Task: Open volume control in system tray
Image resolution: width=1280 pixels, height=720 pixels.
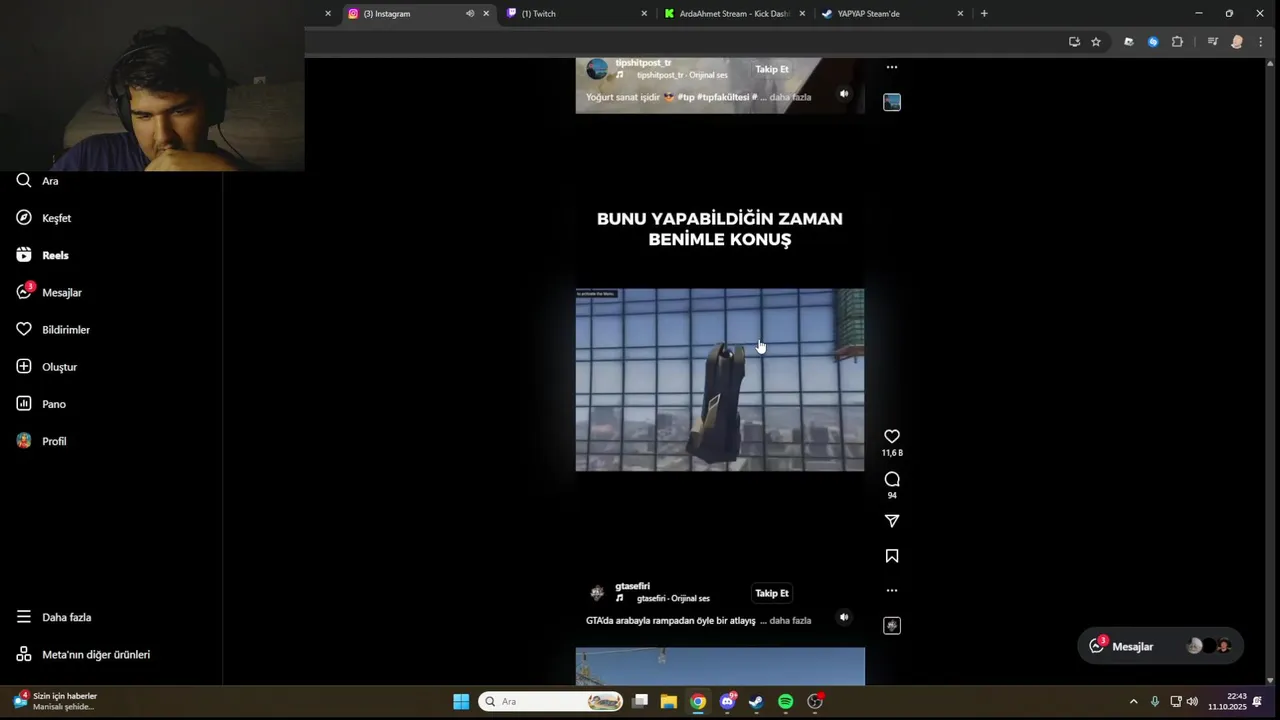Action: tap(1192, 702)
